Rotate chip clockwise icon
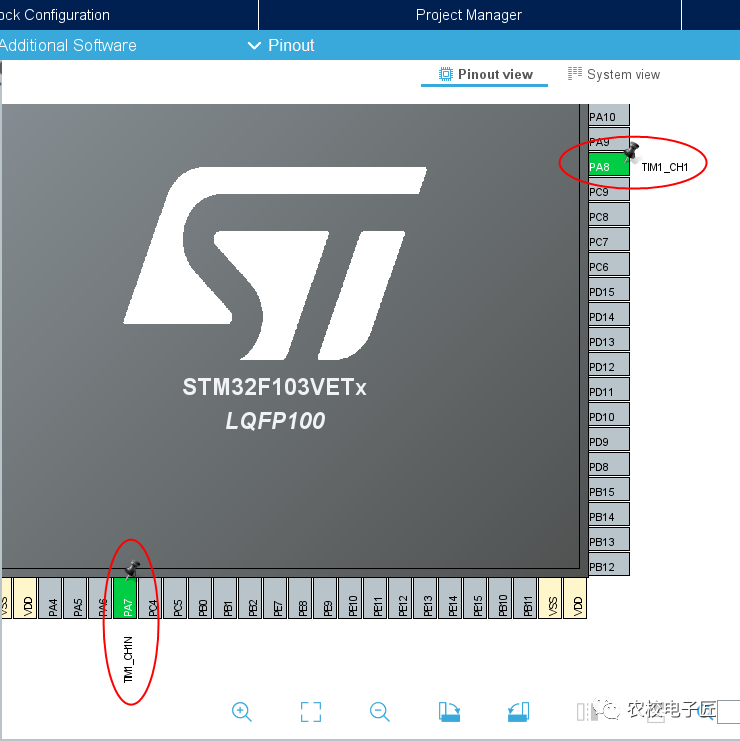Screen dimensions: 740x741 449,712
